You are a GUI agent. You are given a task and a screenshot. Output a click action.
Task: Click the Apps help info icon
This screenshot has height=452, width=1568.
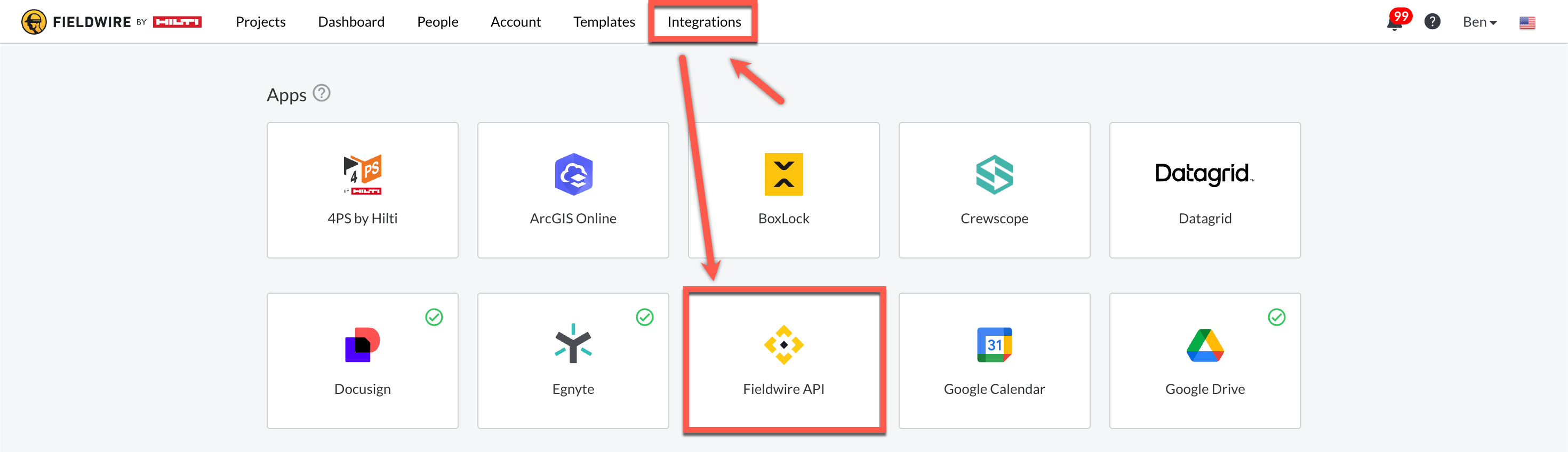point(322,93)
